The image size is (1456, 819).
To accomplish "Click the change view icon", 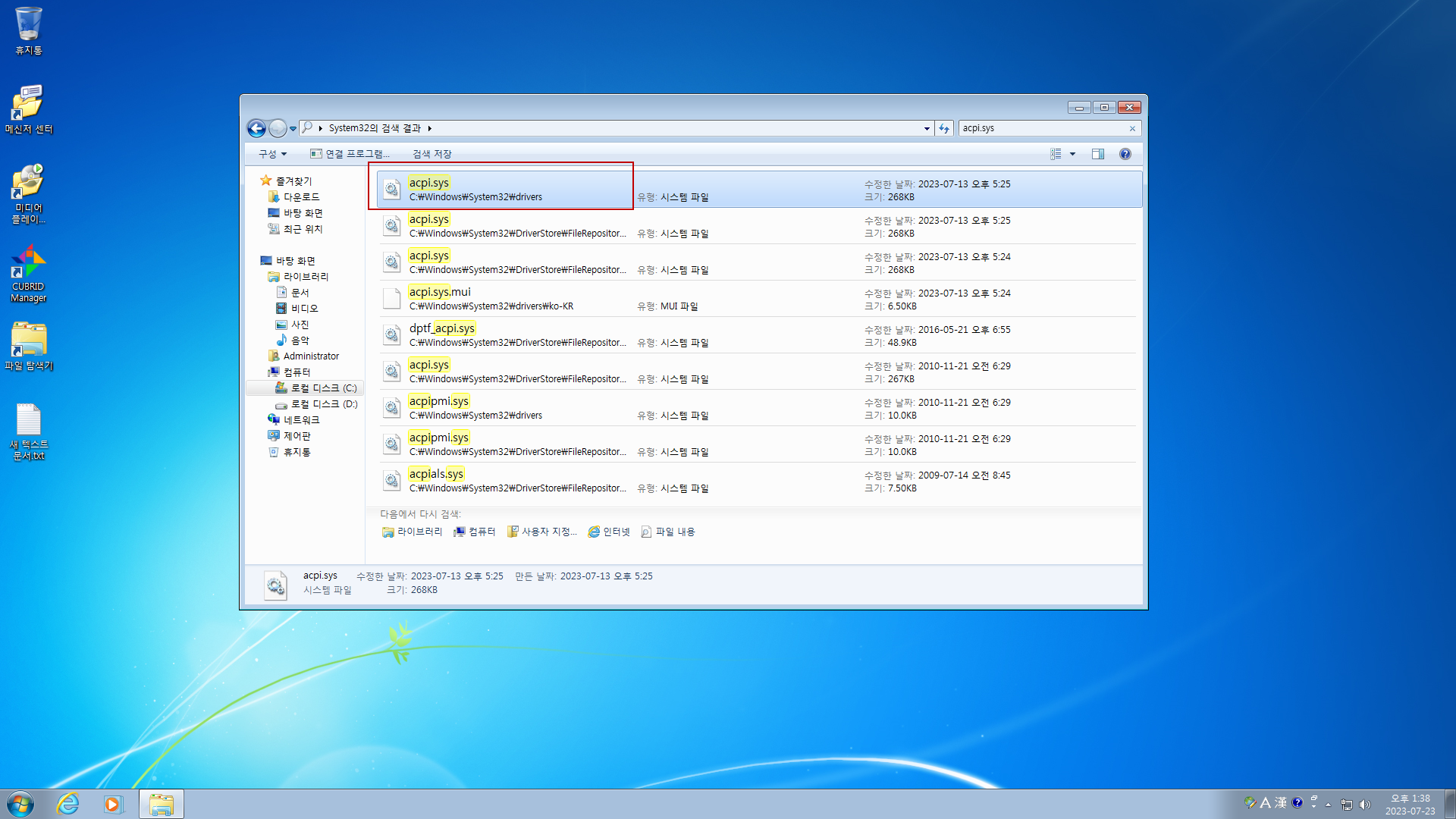I will (x=1056, y=154).
